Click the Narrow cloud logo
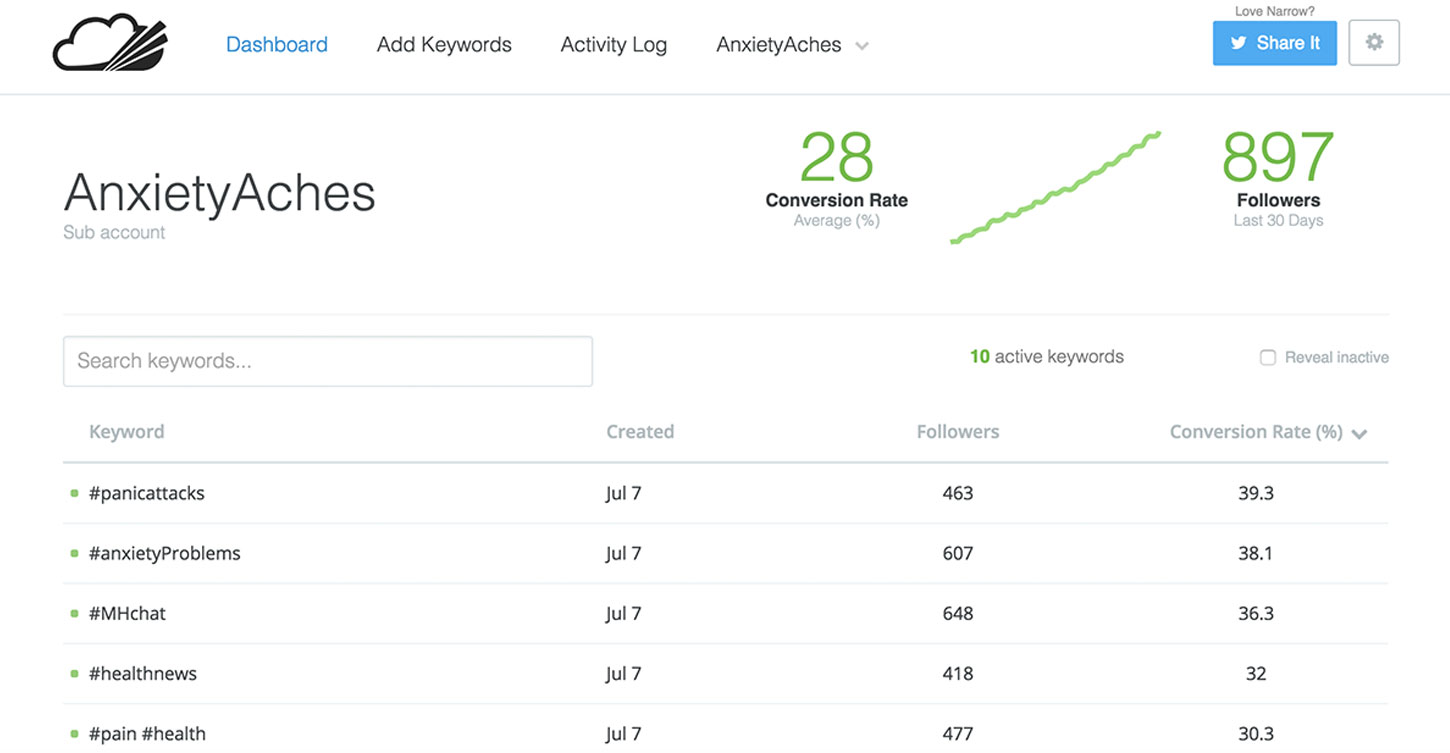Image resolution: width=1450 pixels, height=753 pixels. point(110,43)
